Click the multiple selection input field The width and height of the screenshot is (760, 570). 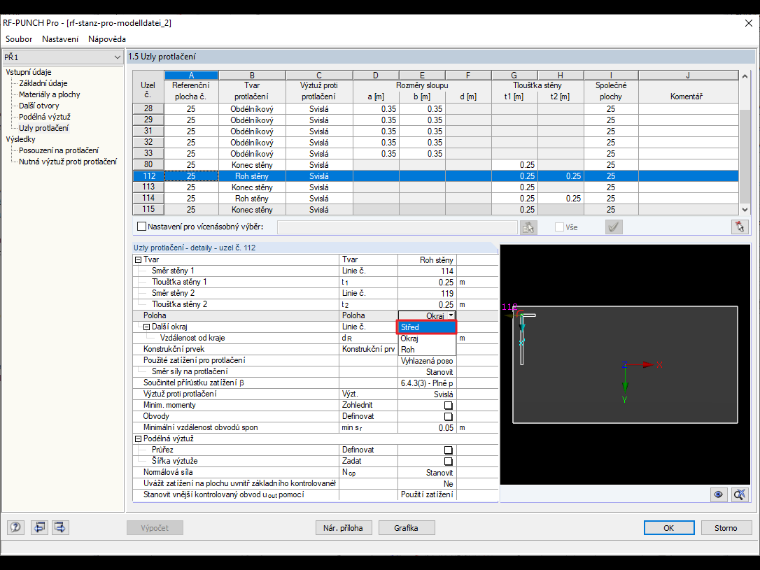[x=397, y=227]
